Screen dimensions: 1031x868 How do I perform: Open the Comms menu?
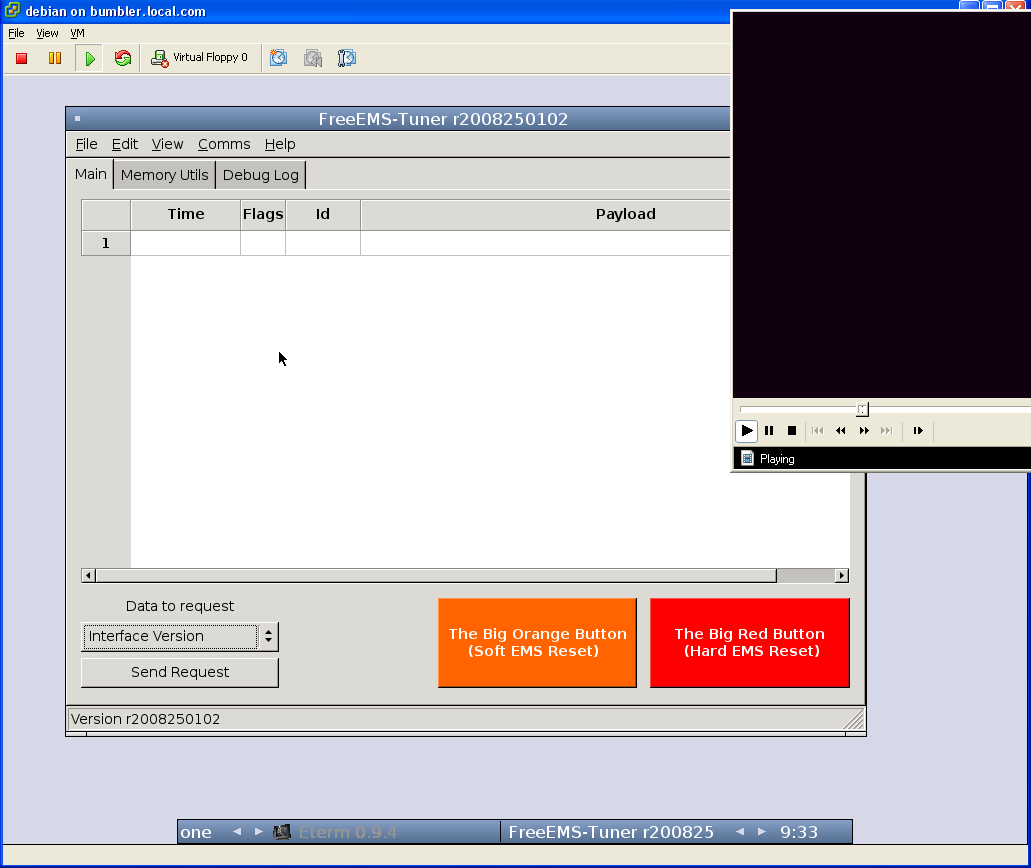pyautogui.click(x=224, y=144)
